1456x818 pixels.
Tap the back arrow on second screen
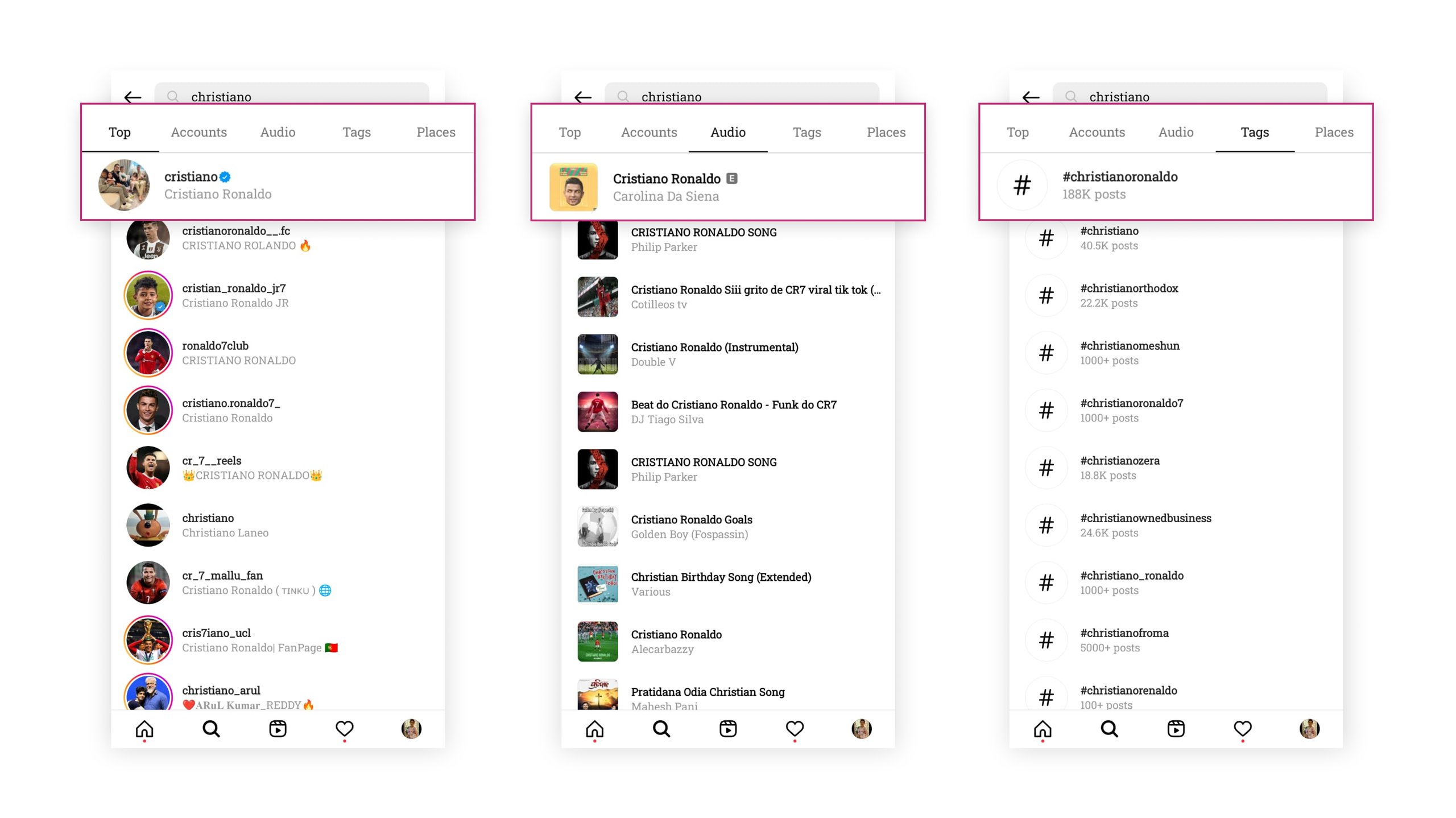583,97
